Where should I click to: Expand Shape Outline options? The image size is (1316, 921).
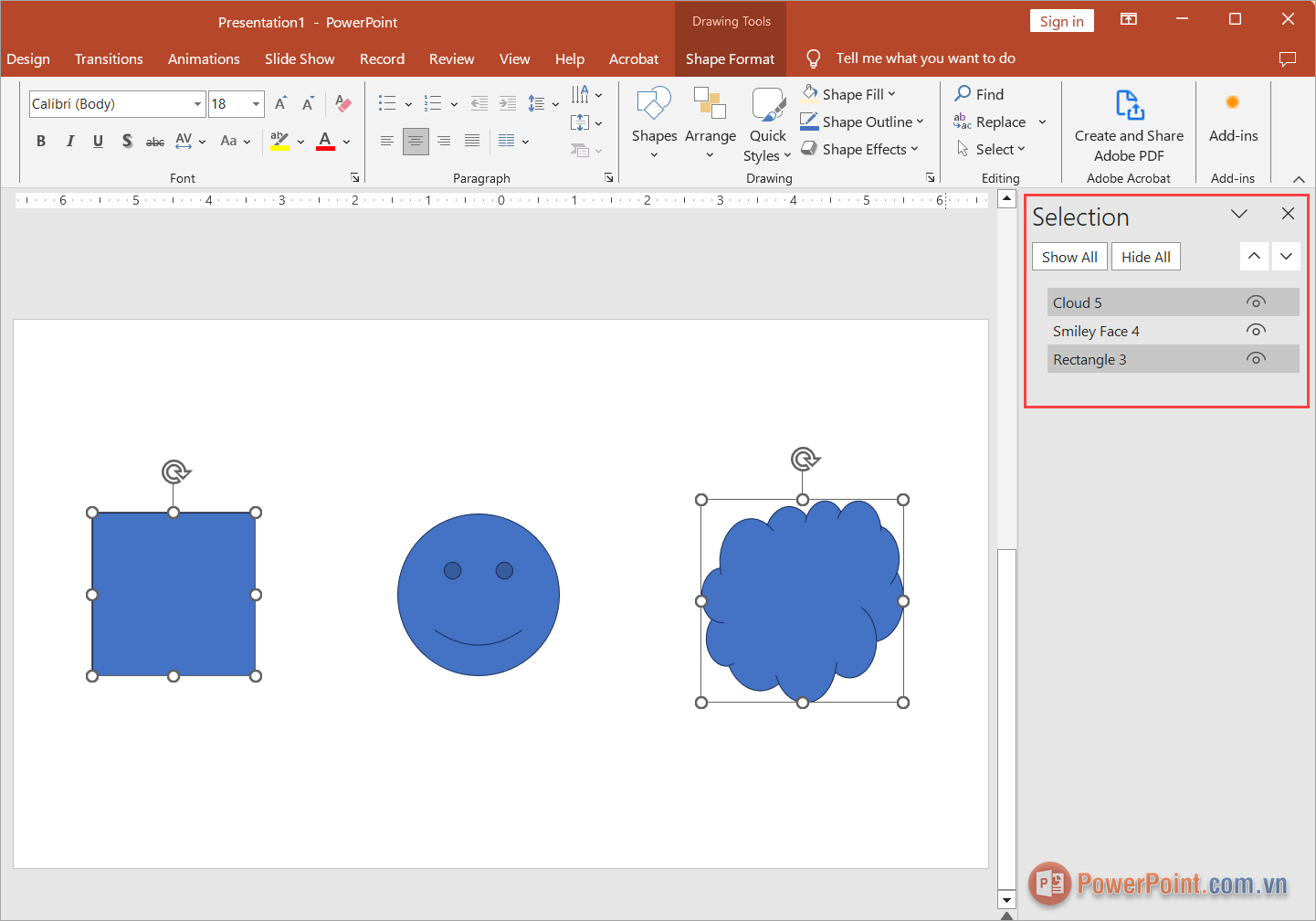tap(920, 122)
